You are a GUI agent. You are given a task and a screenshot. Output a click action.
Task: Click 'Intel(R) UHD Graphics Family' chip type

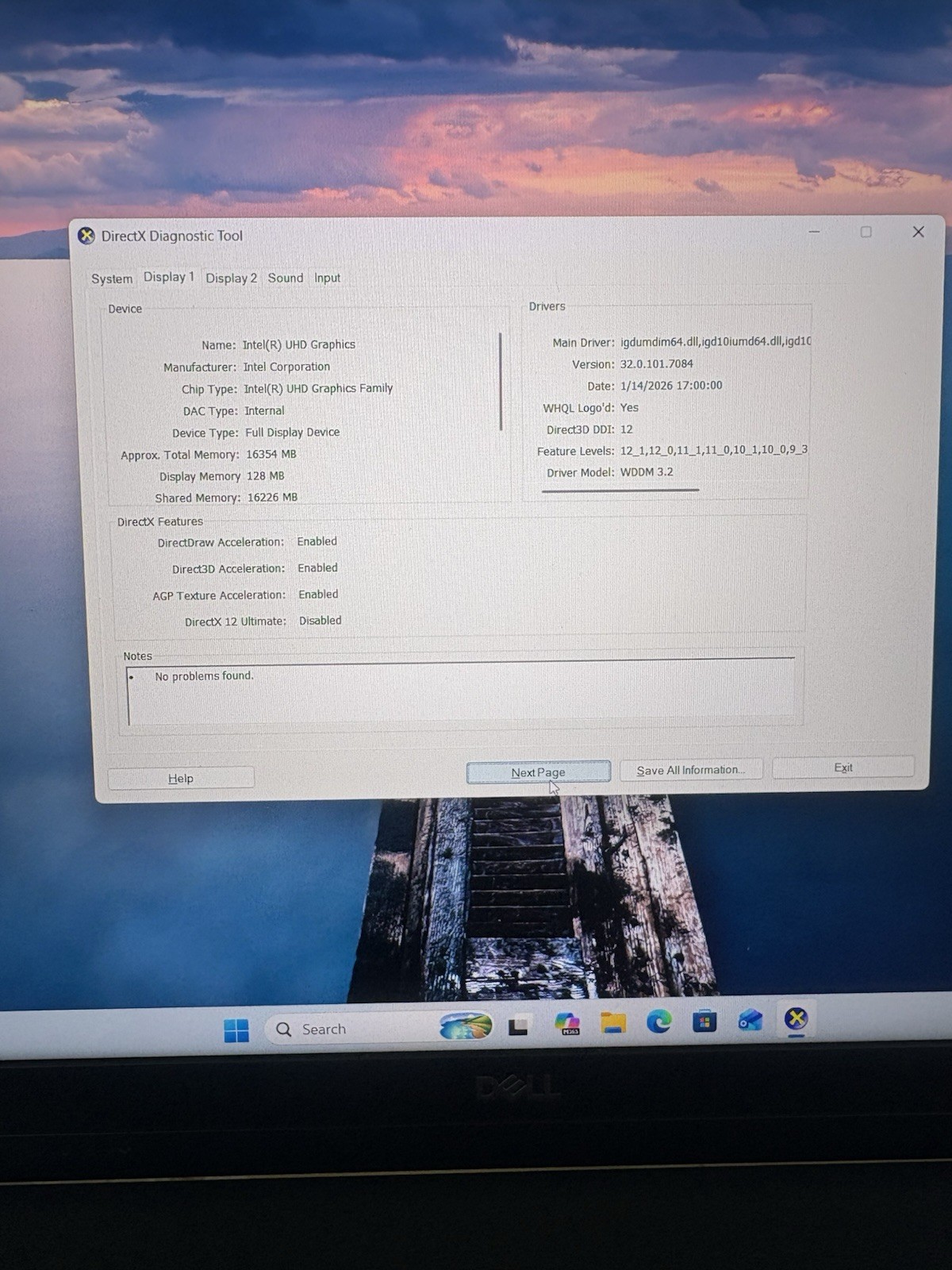coord(318,388)
